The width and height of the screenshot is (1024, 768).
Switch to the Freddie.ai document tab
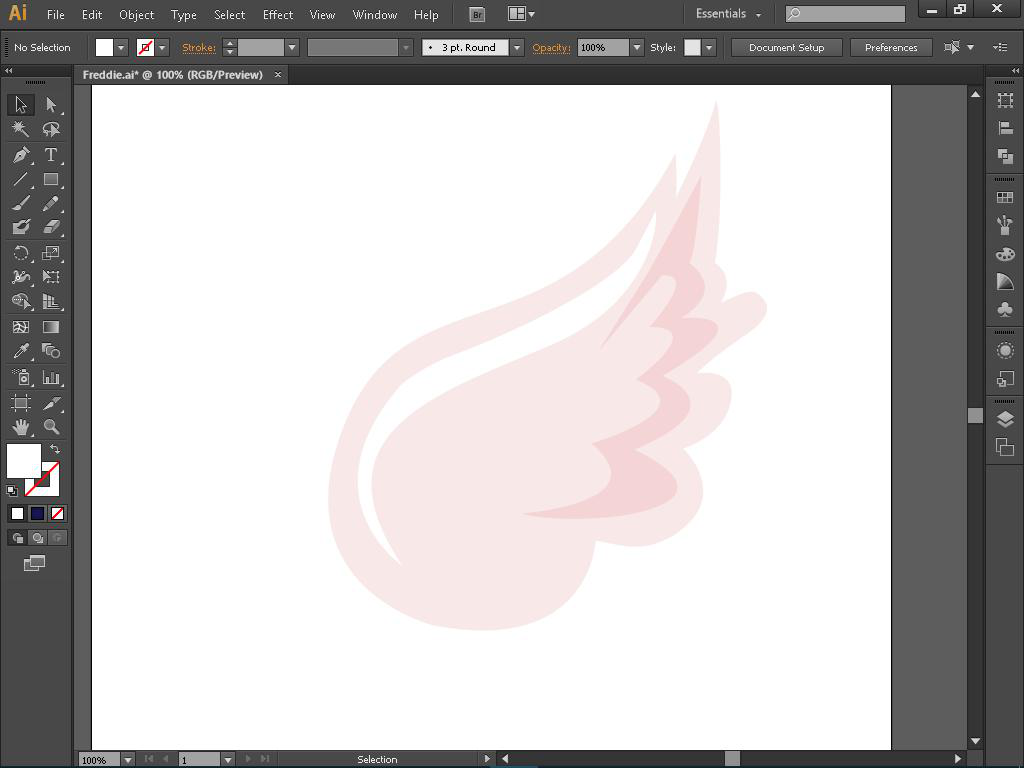[x=173, y=75]
